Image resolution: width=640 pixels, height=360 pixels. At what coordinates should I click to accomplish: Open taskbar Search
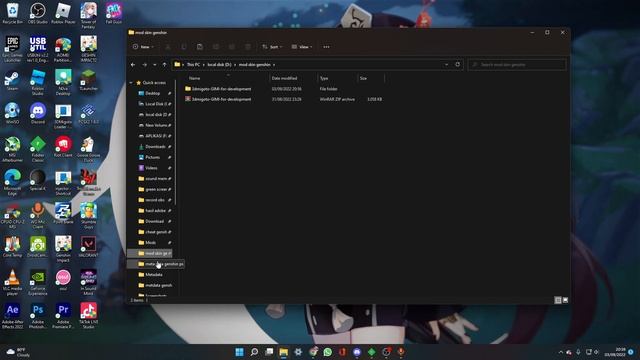(x=254, y=352)
